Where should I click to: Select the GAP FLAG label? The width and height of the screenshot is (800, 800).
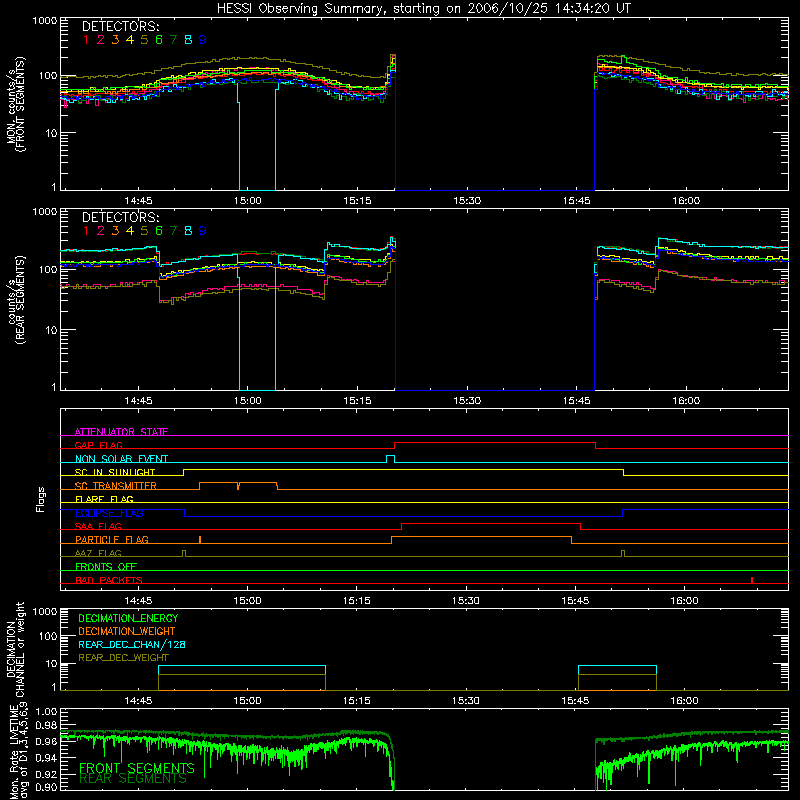98,445
